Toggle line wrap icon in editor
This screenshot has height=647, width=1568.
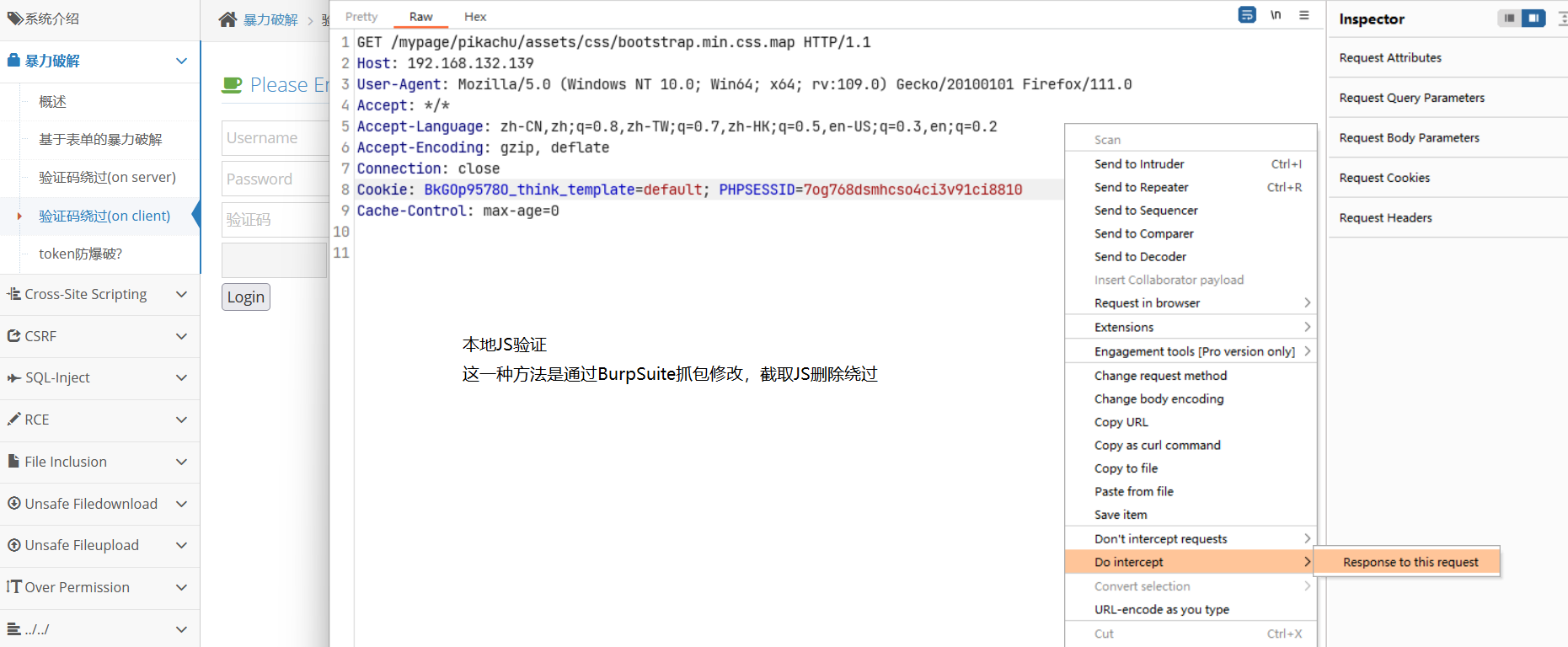[1247, 15]
